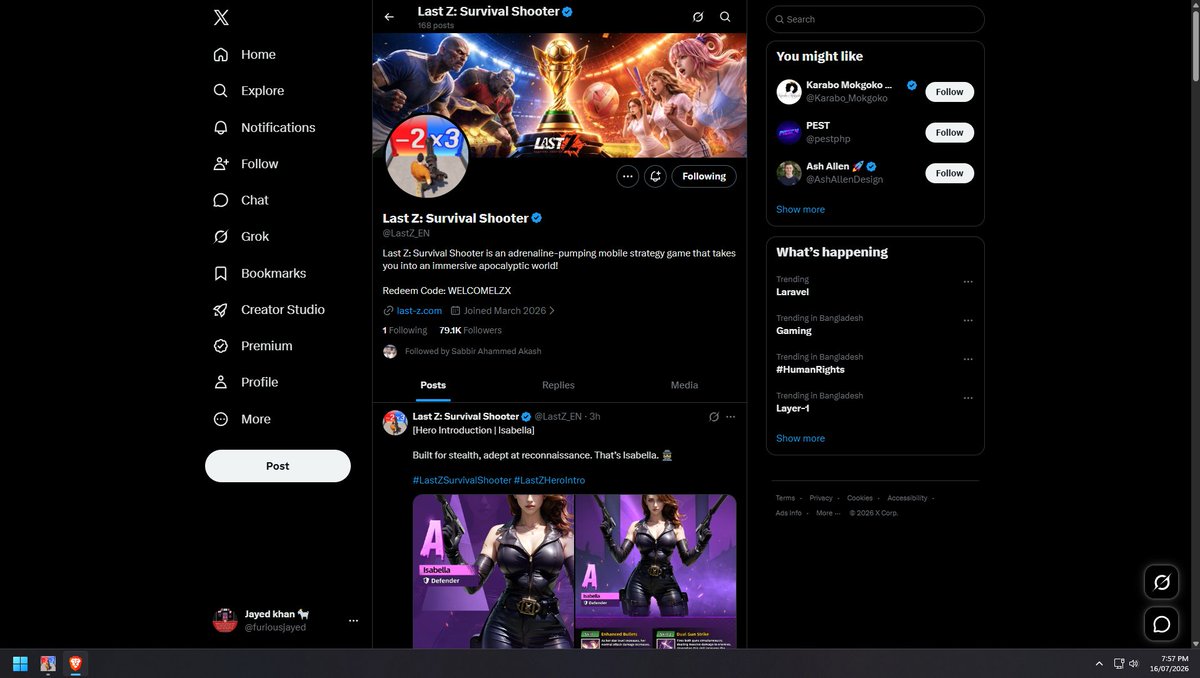The height and width of the screenshot is (678, 1200).
Task: Select the Posts tab
Action: pos(433,385)
